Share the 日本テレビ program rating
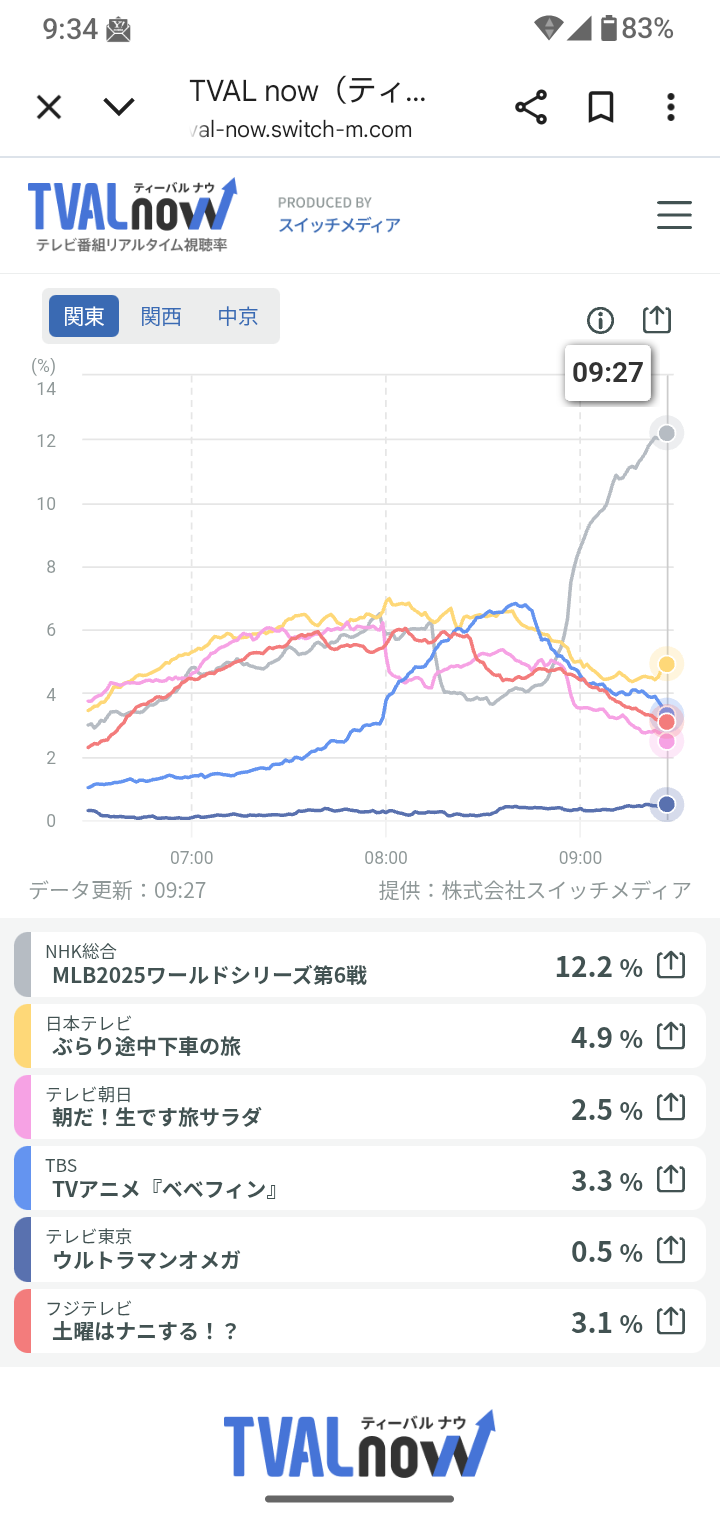The height and width of the screenshot is (1520, 720). (x=671, y=1037)
